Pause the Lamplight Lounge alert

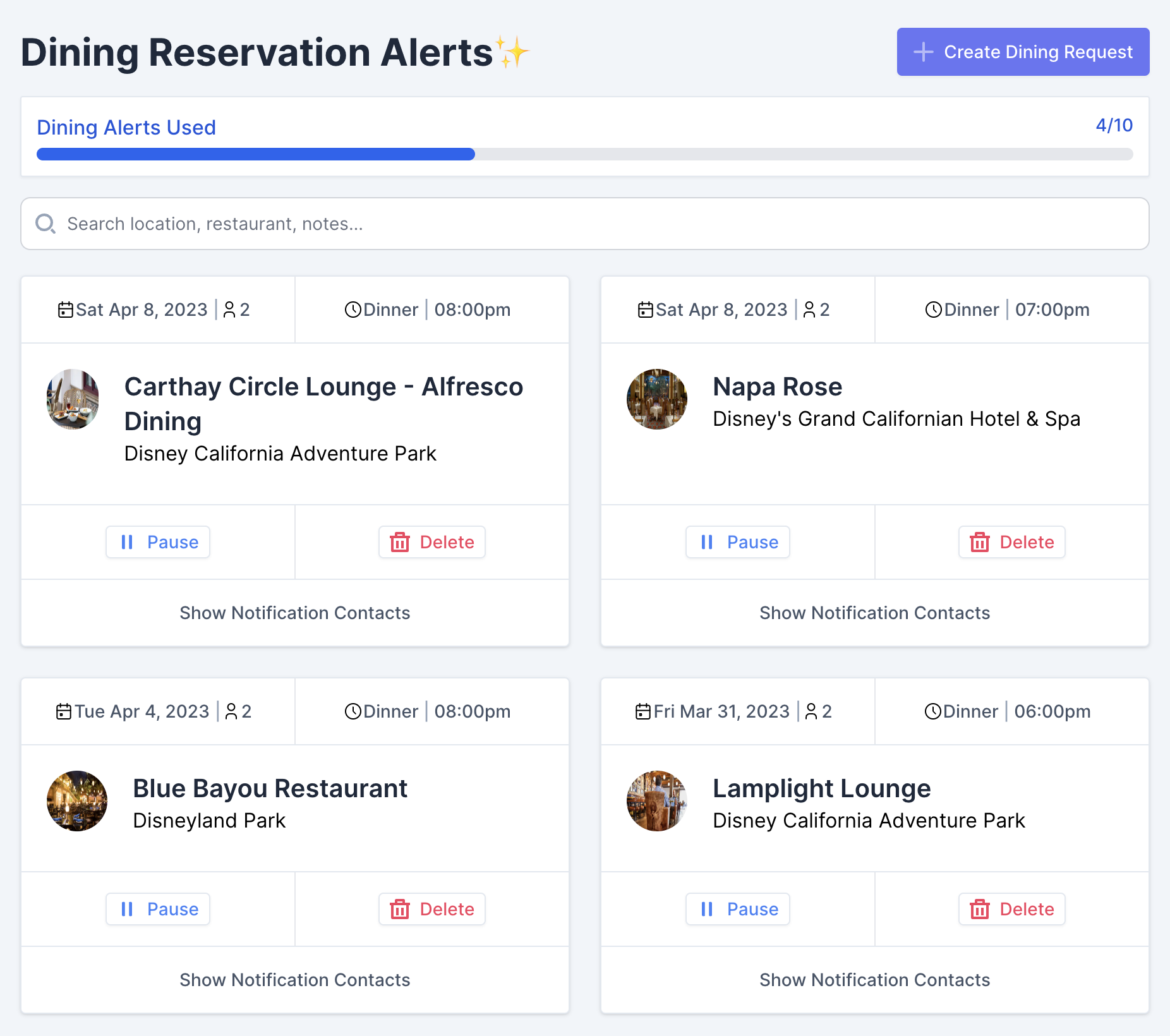738,909
